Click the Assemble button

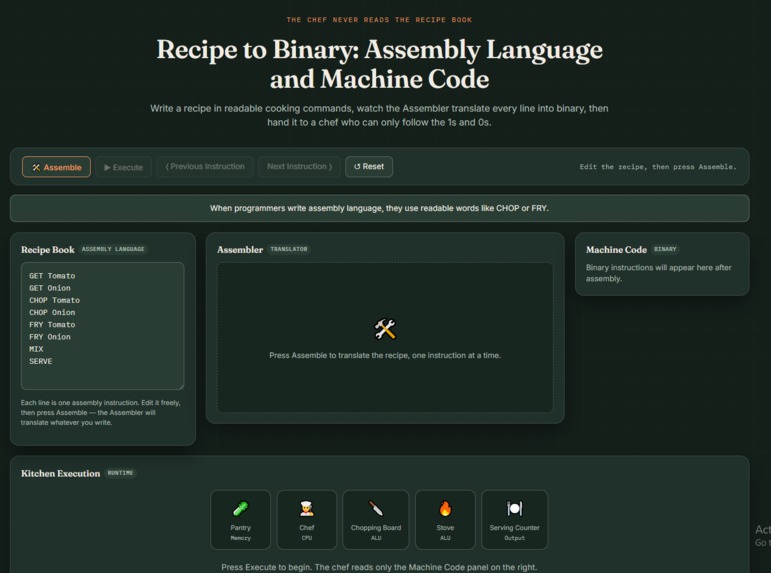56,167
